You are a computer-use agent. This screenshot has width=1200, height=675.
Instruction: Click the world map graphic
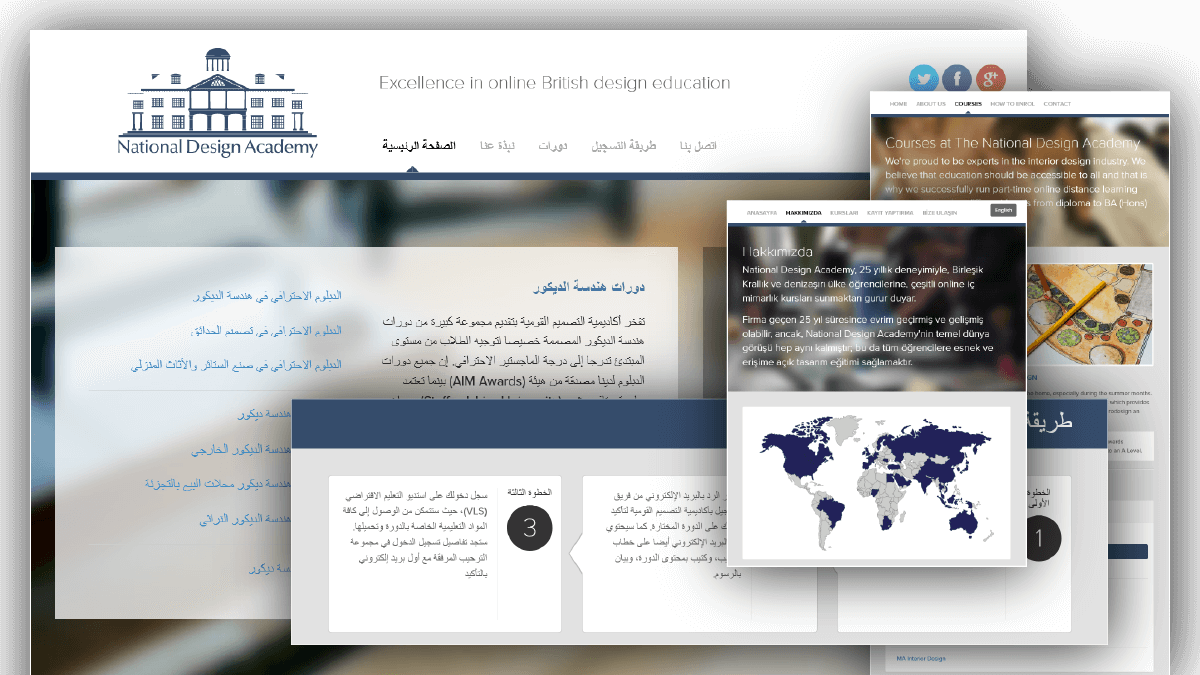tap(876, 483)
